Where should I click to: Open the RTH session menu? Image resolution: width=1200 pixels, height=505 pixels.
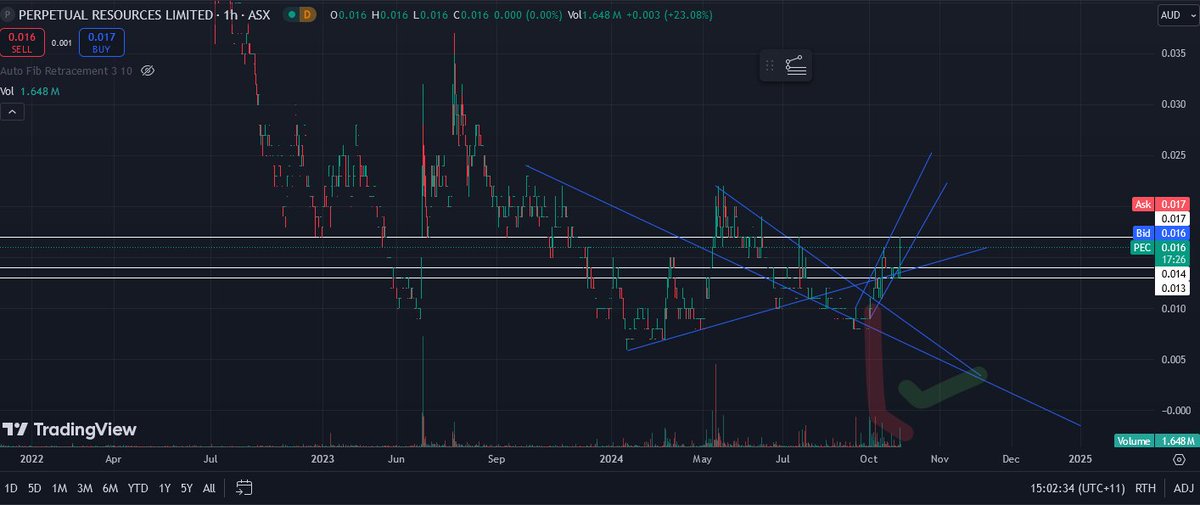(x=1147, y=488)
